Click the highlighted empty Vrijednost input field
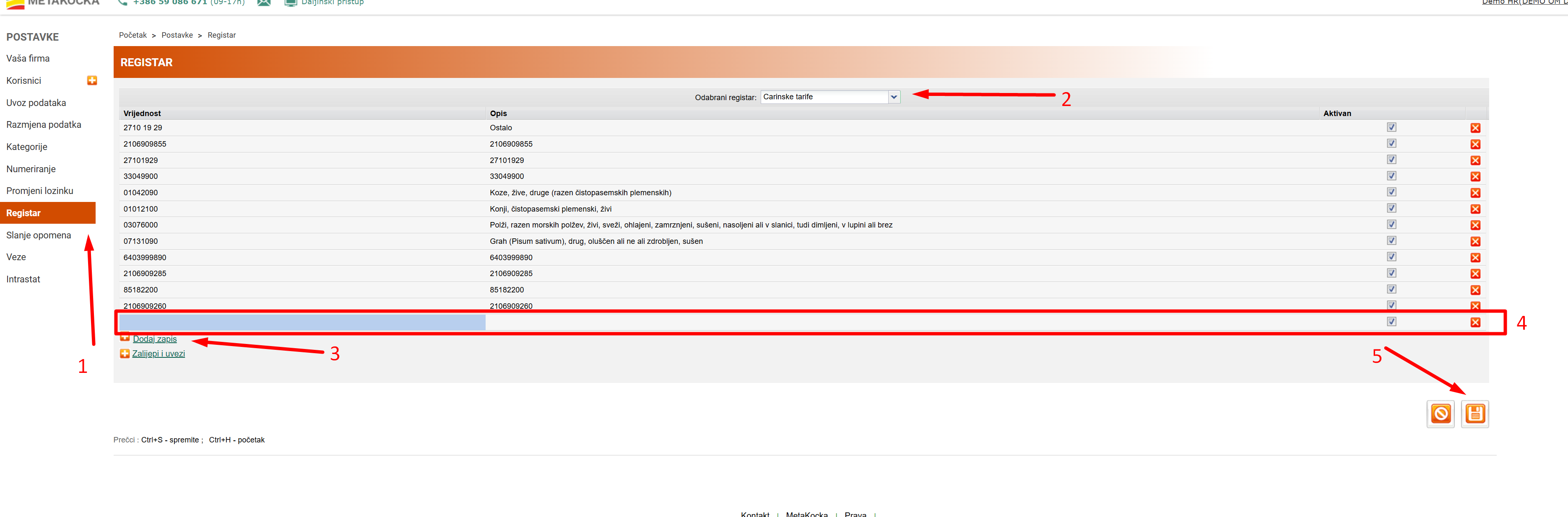Image resolution: width=1568 pixels, height=517 pixels. click(x=302, y=322)
